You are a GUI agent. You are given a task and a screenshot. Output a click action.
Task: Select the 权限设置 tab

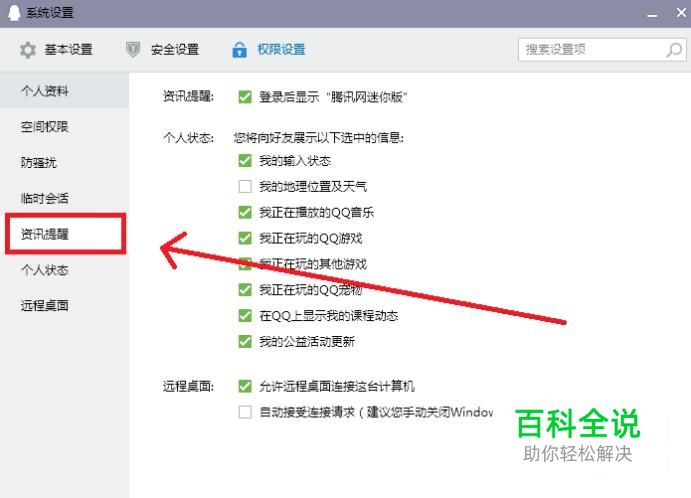point(269,49)
